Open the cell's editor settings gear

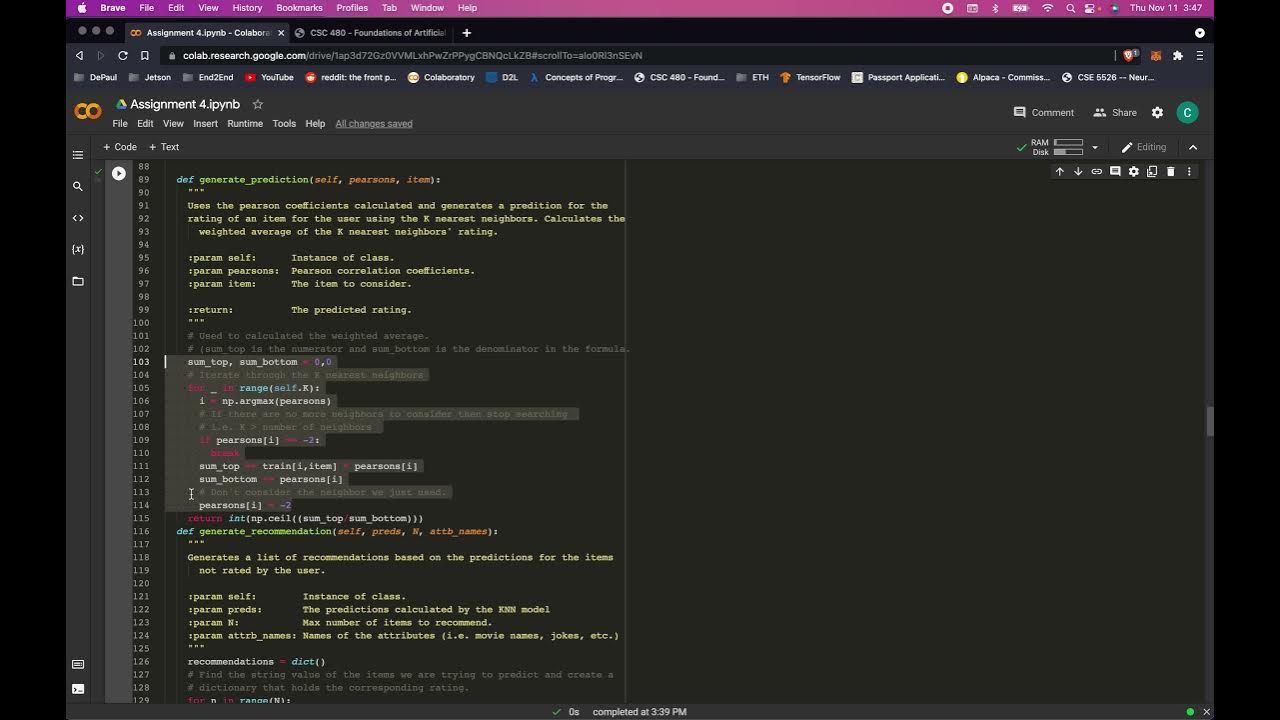click(x=1133, y=171)
